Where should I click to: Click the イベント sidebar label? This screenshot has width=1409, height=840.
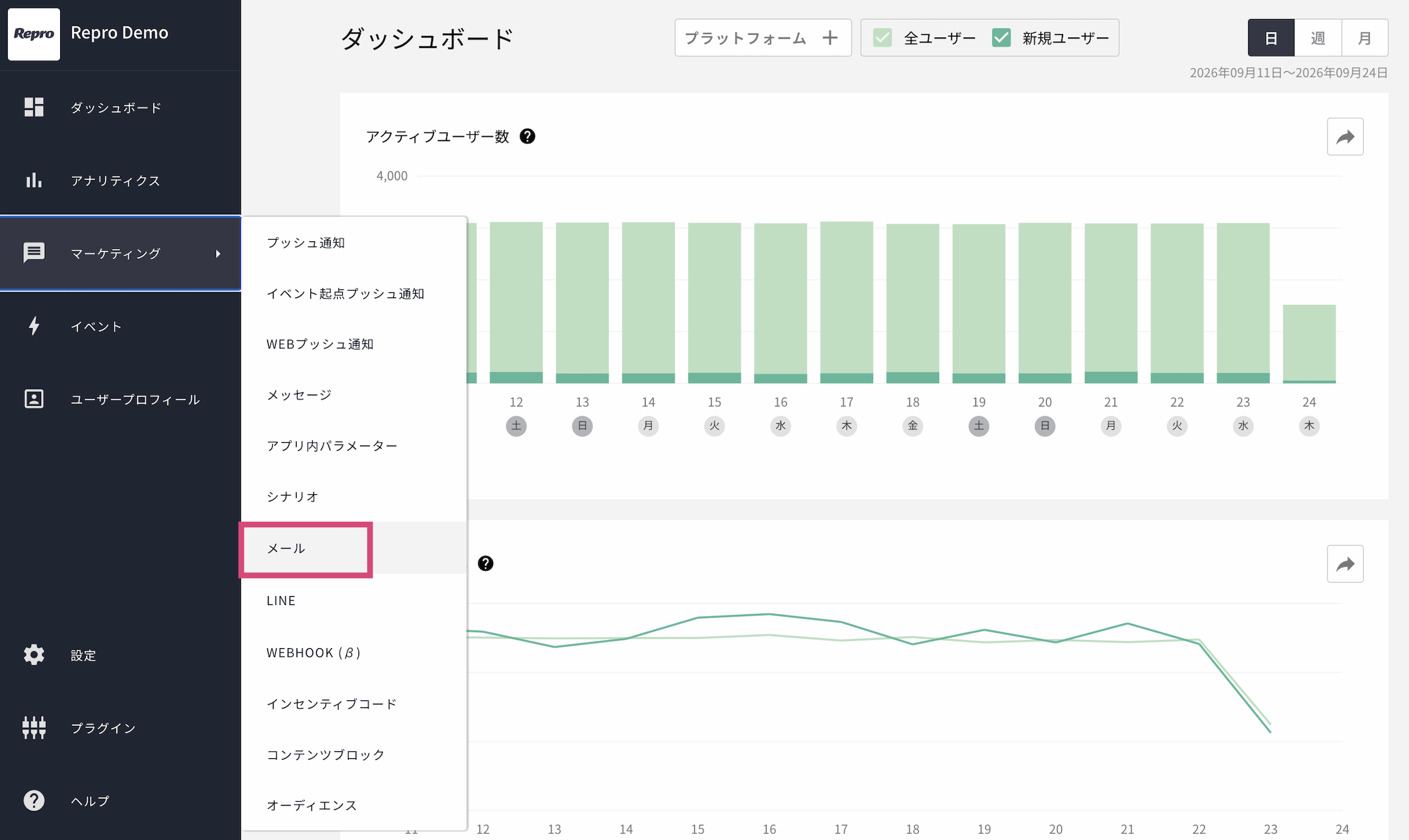point(96,326)
